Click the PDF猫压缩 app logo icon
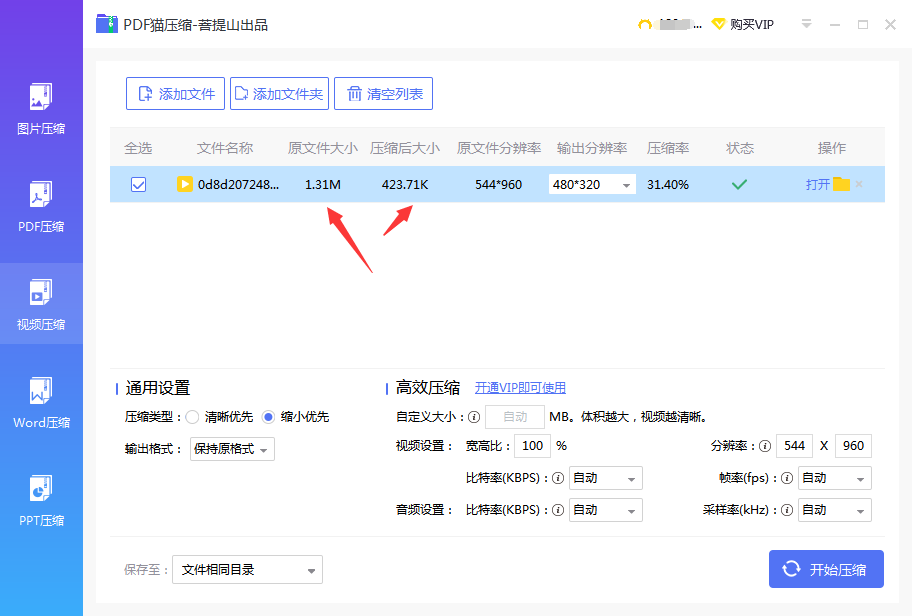This screenshot has height=616, width=912. pyautogui.click(x=107, y=24)
